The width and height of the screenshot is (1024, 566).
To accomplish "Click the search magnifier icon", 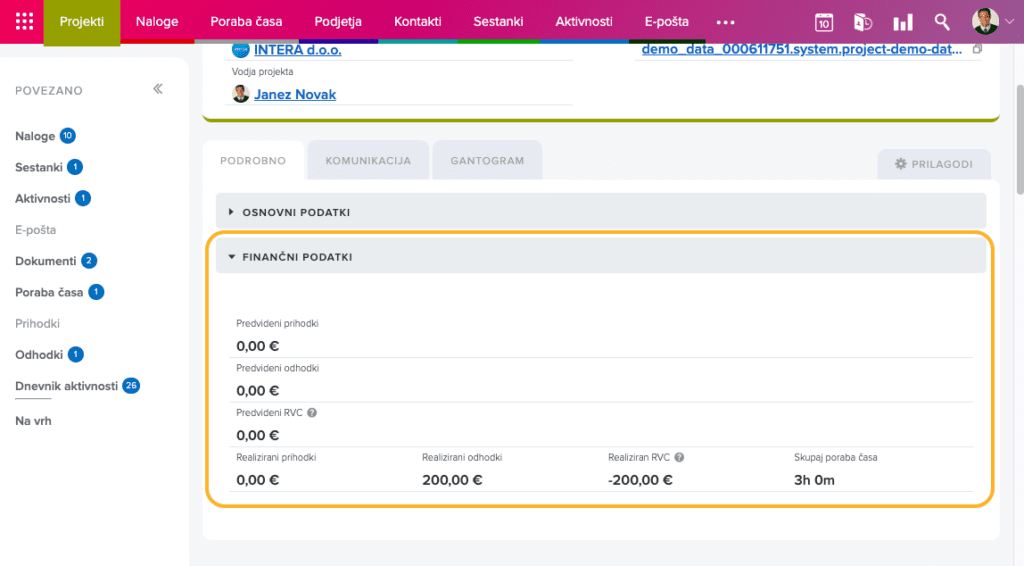I will [x=942, y=22].
